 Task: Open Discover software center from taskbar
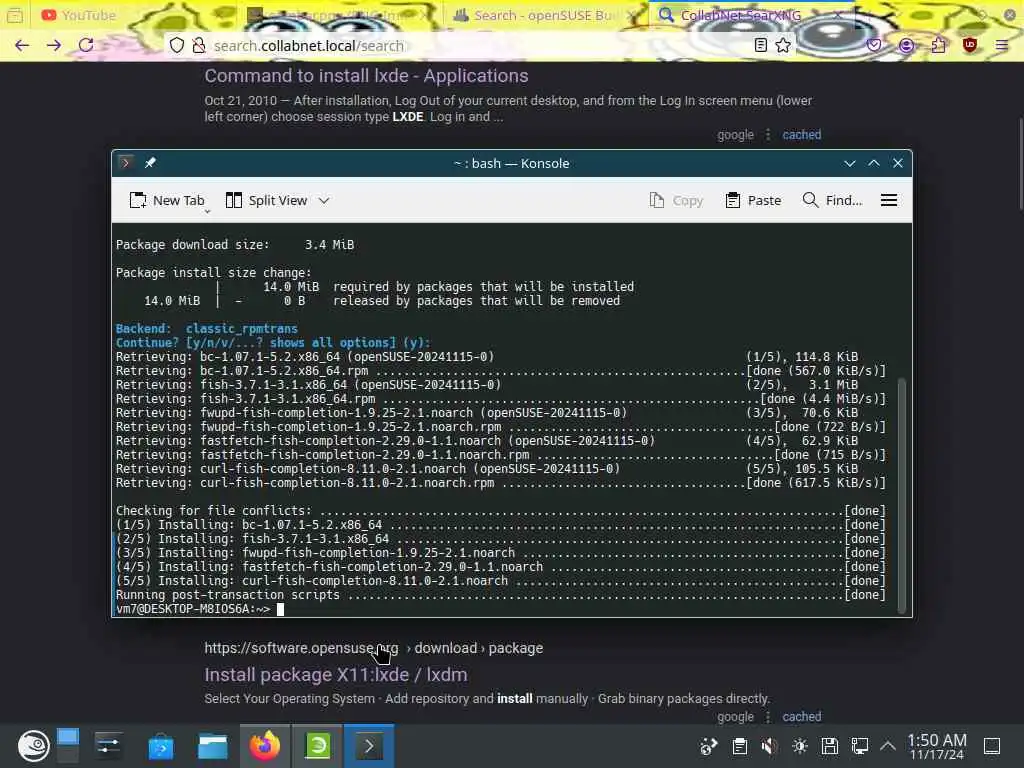[x=161, y=746]
